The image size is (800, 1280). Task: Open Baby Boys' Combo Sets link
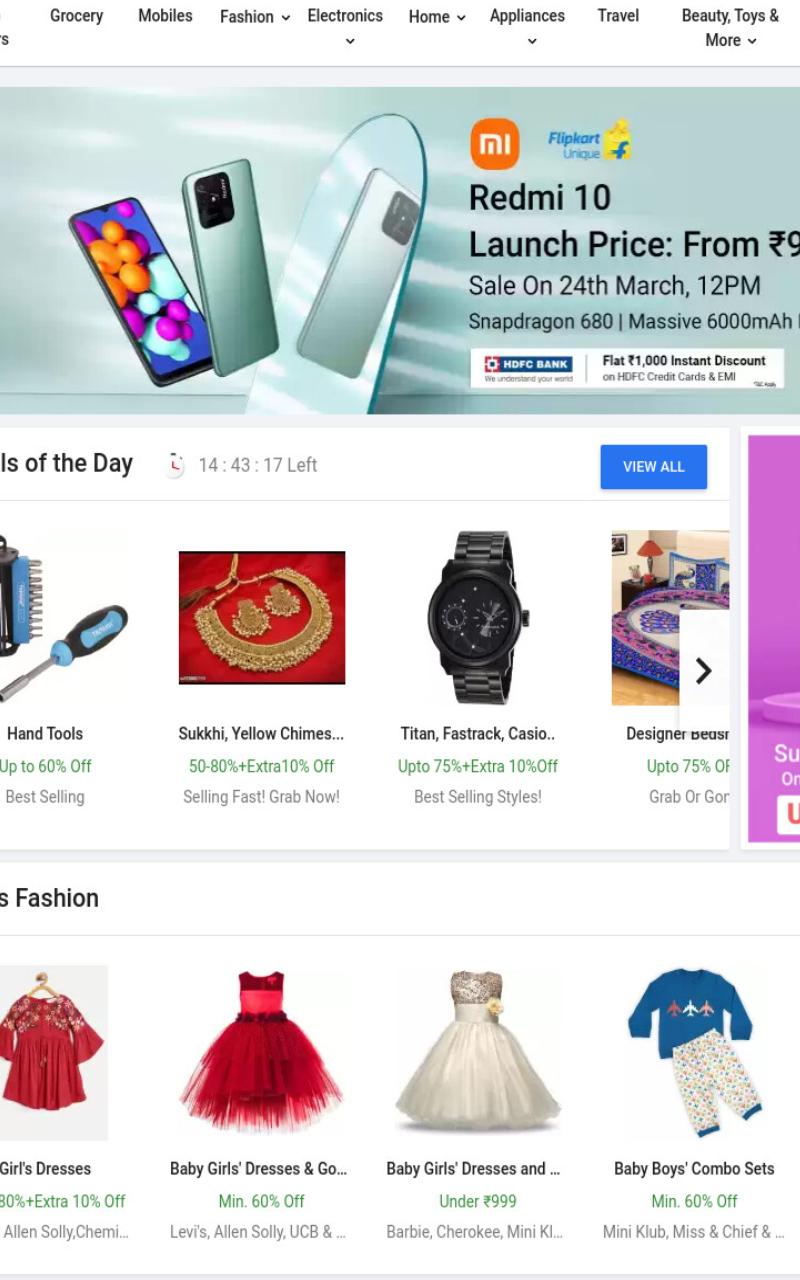coord(694,1168)
